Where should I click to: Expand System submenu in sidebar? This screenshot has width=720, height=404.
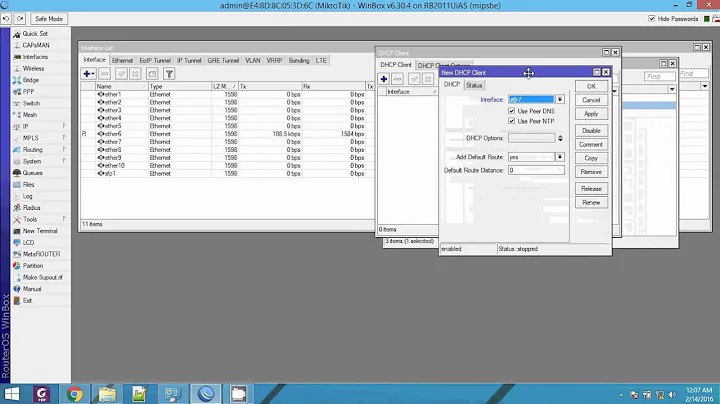coord(64,161)
